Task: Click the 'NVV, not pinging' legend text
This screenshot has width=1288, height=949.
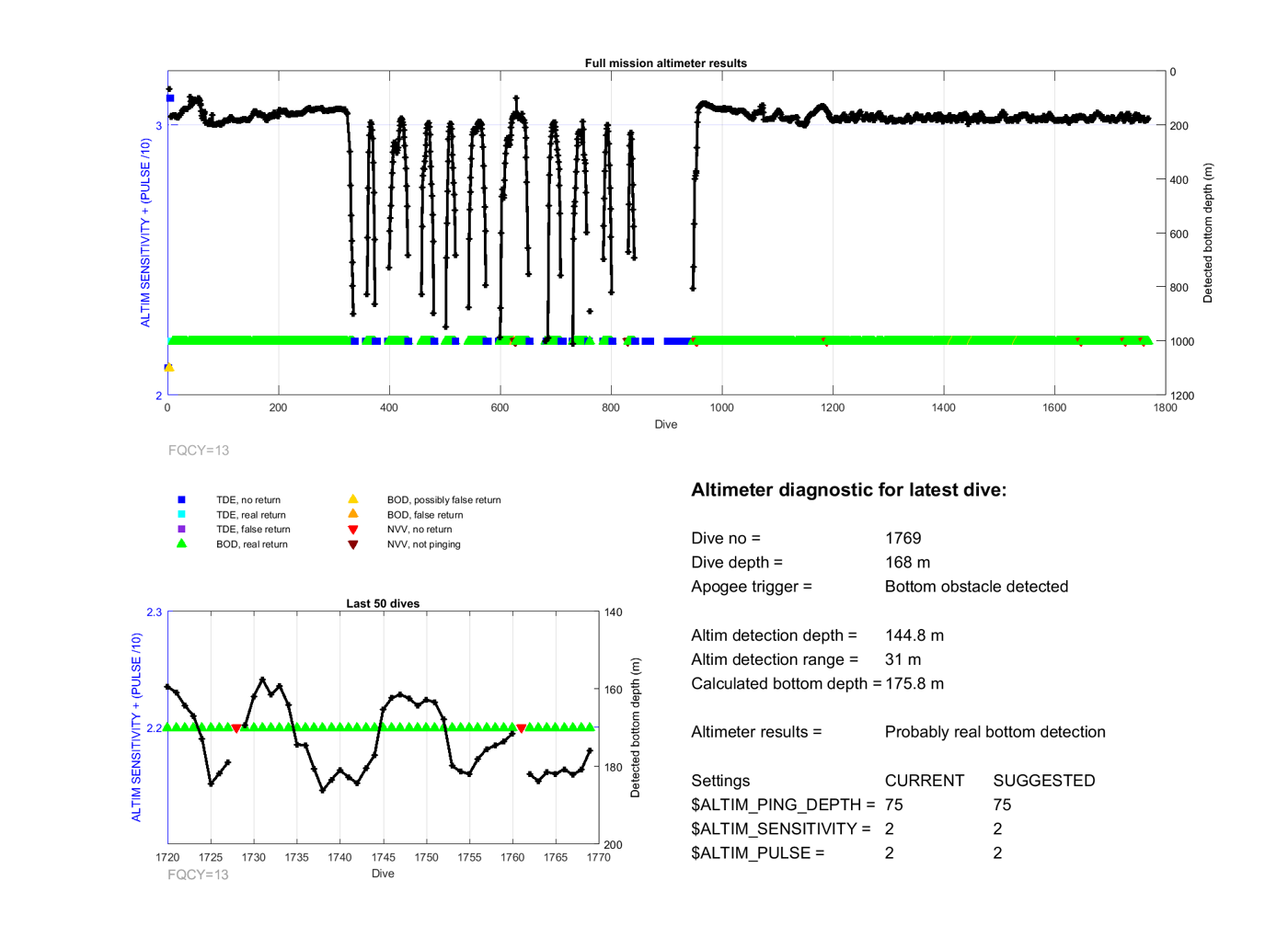Action: click(x=424, y=544)
